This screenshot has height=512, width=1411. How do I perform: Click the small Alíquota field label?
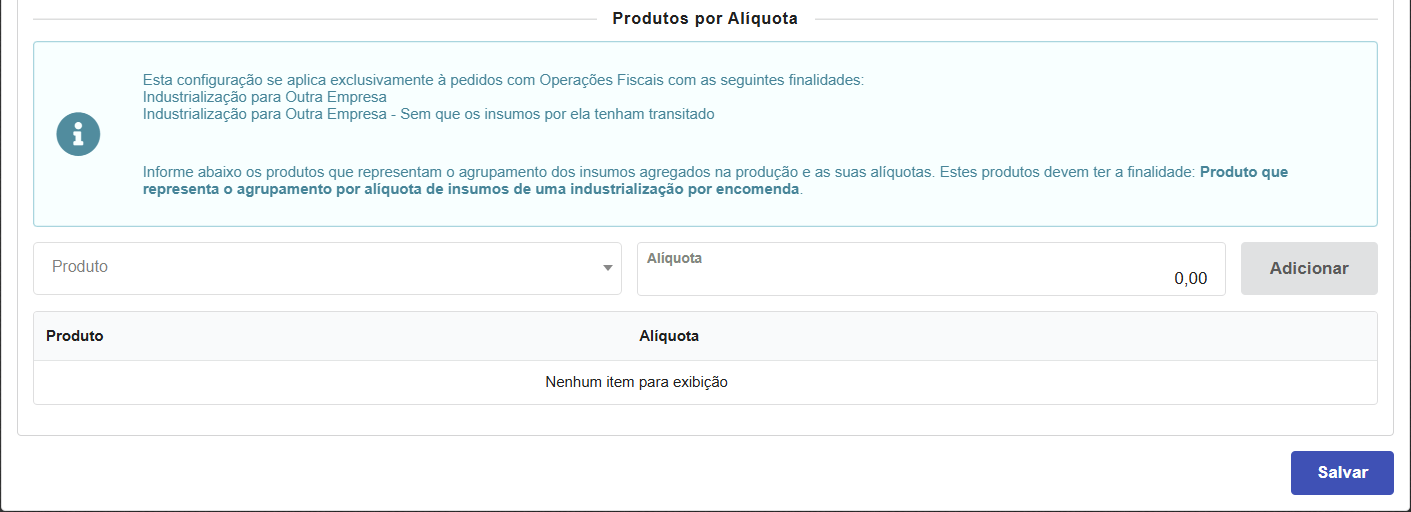point(674,258)
